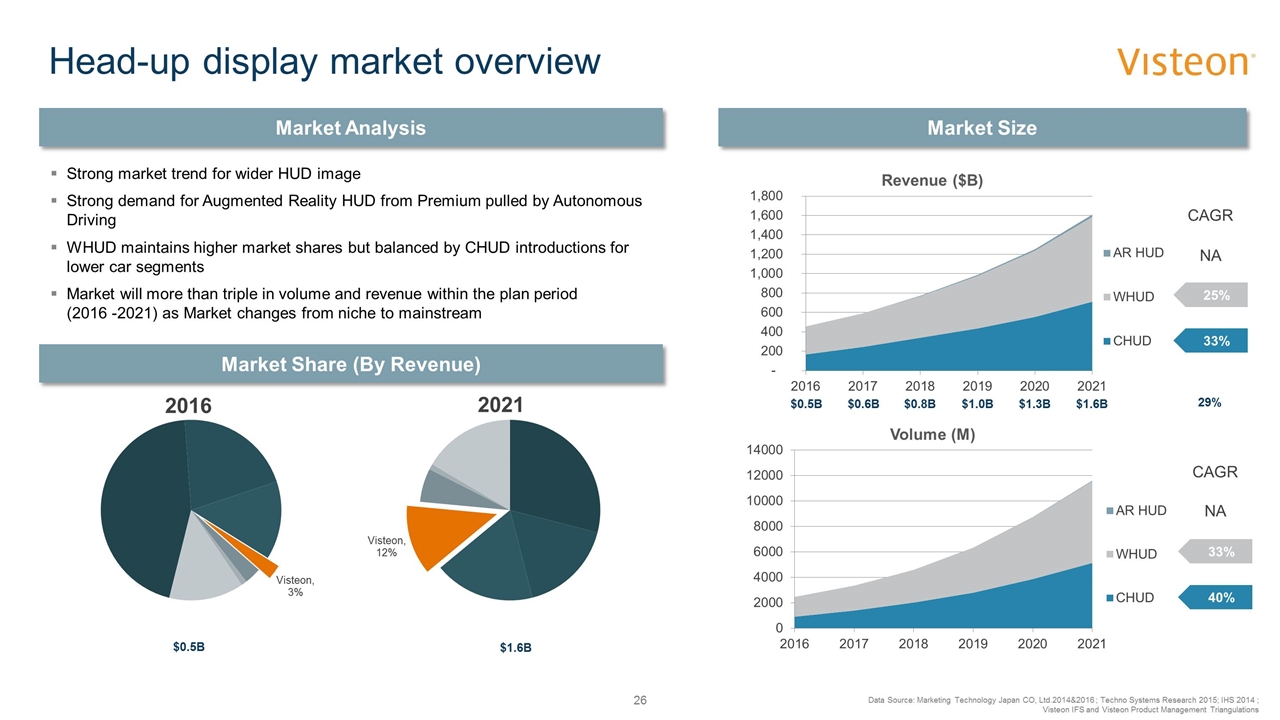Click the $0.8B label under 2018

(920, 404)
